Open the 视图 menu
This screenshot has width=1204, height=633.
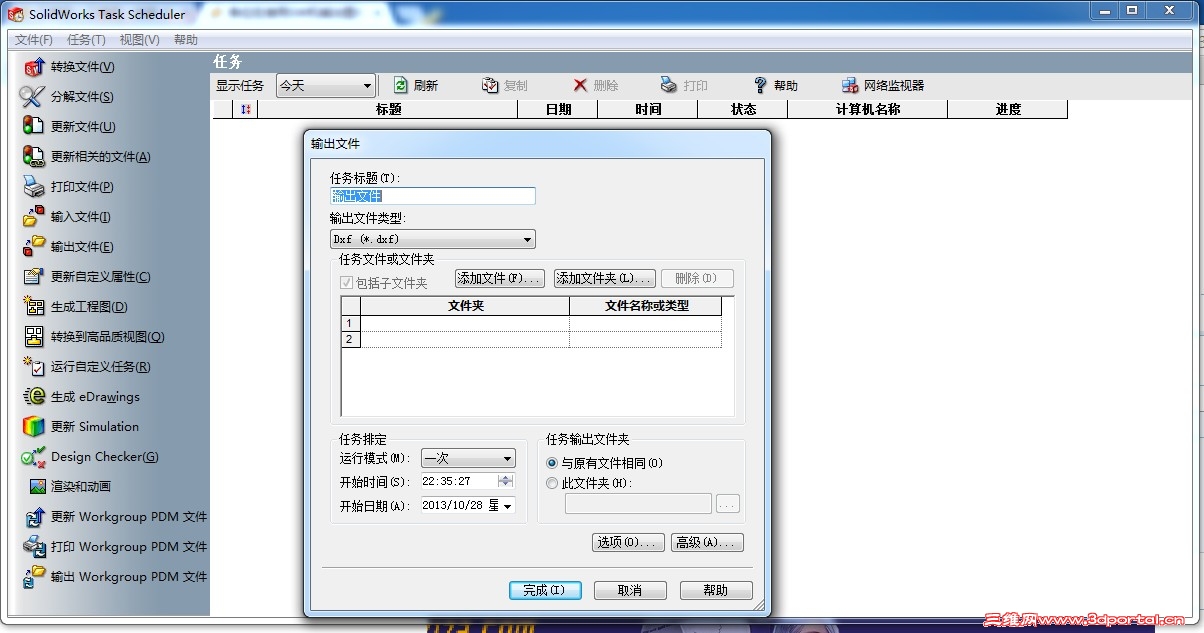point(137,39)
